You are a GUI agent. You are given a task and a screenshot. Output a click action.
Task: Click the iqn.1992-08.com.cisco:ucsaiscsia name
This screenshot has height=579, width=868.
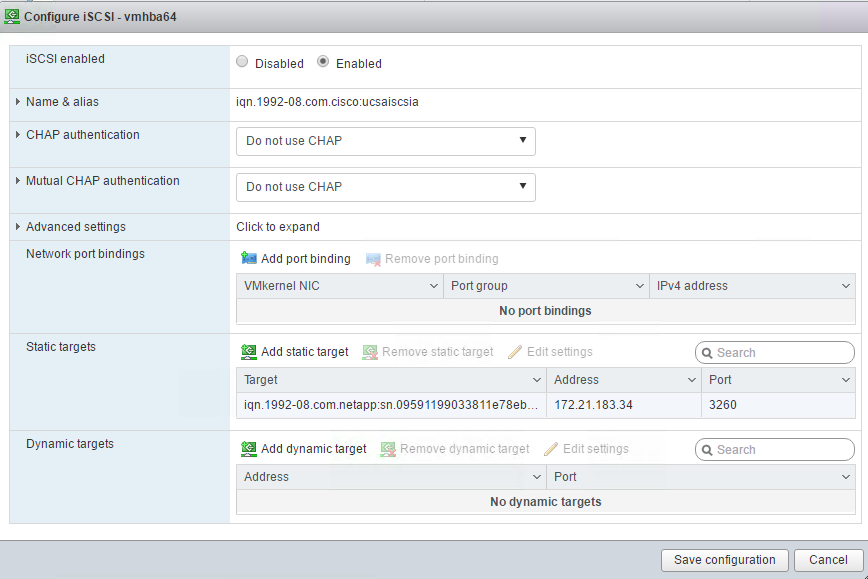coord(327,102)
